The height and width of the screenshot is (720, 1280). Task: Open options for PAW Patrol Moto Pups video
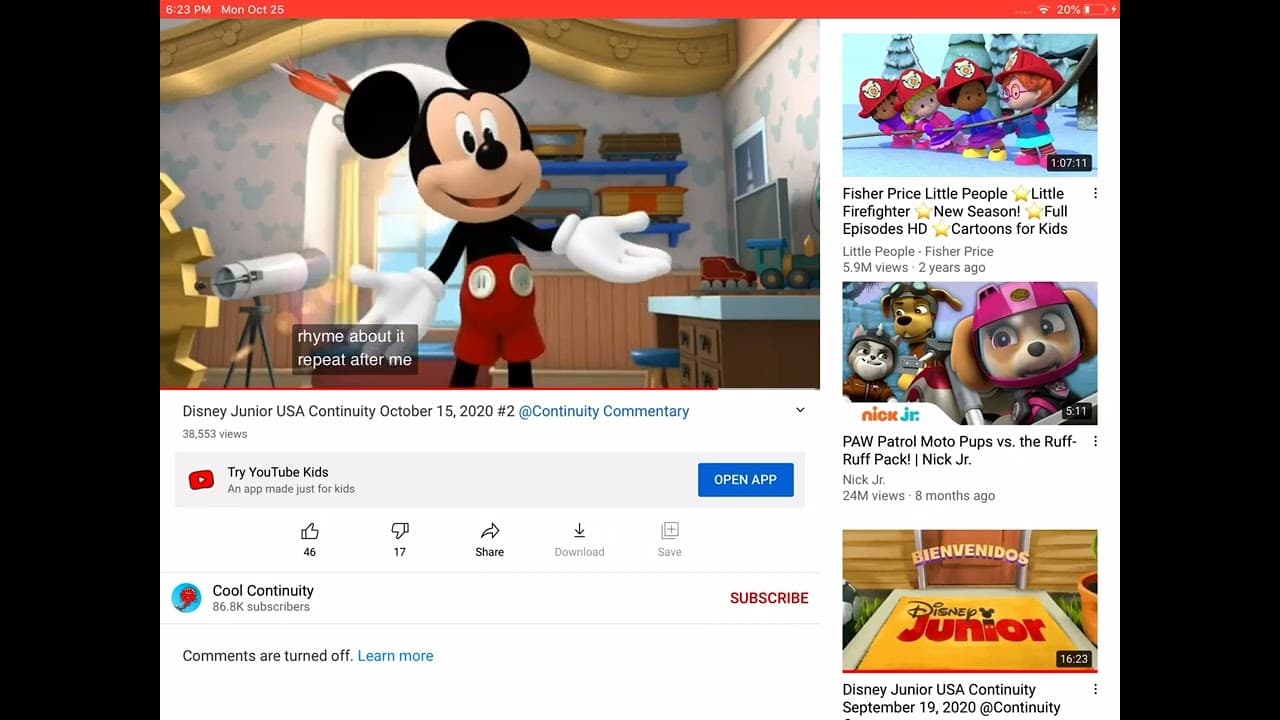click(1095, 442)
